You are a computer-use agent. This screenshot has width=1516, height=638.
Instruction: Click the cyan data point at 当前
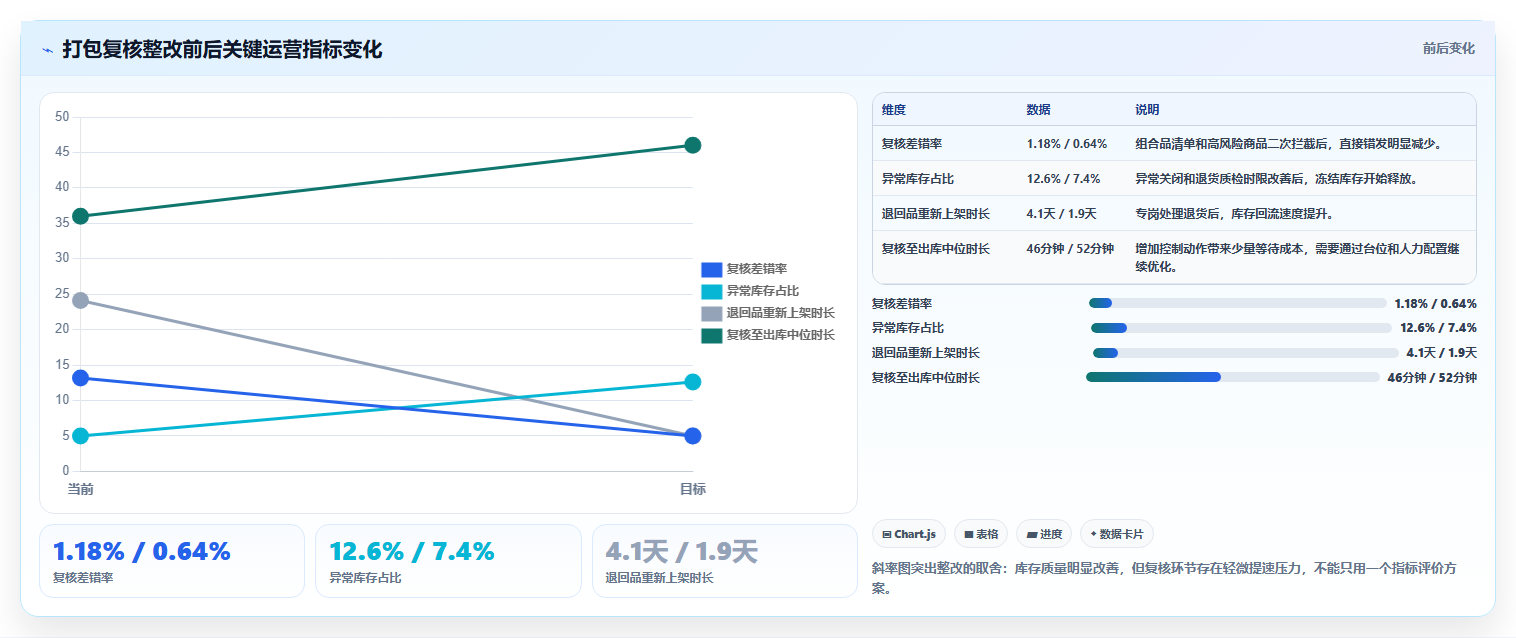[81, 436]
